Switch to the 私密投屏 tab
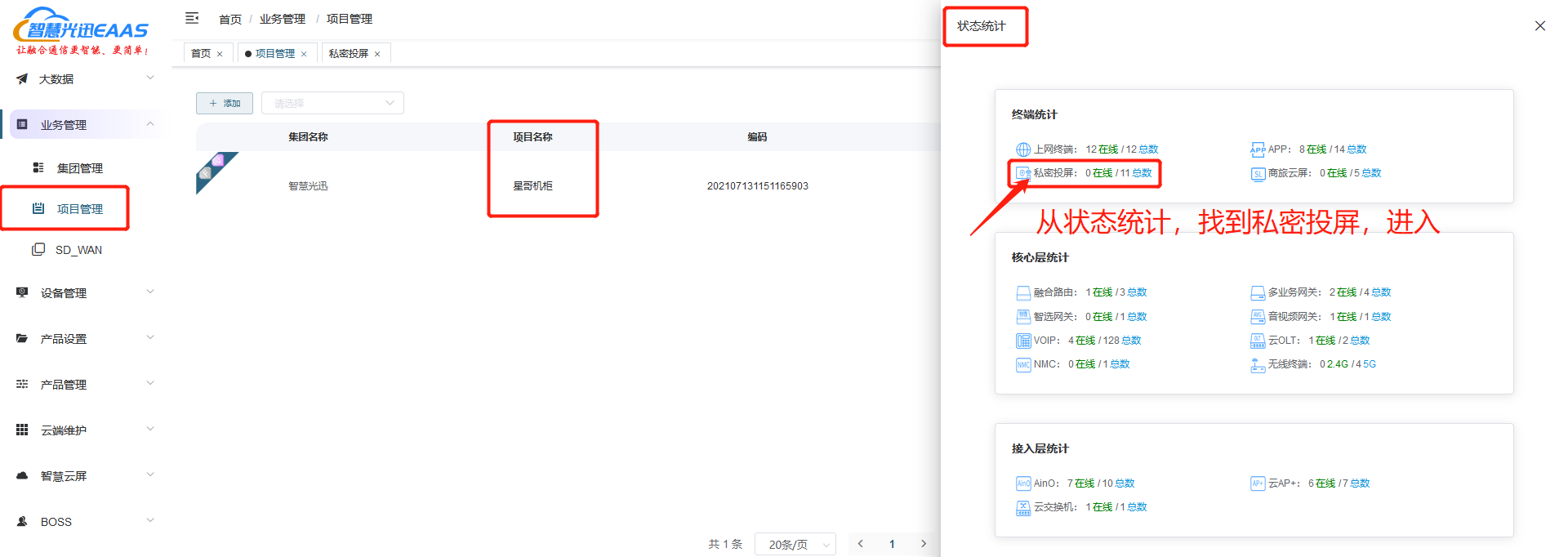 tap(348, 54)
